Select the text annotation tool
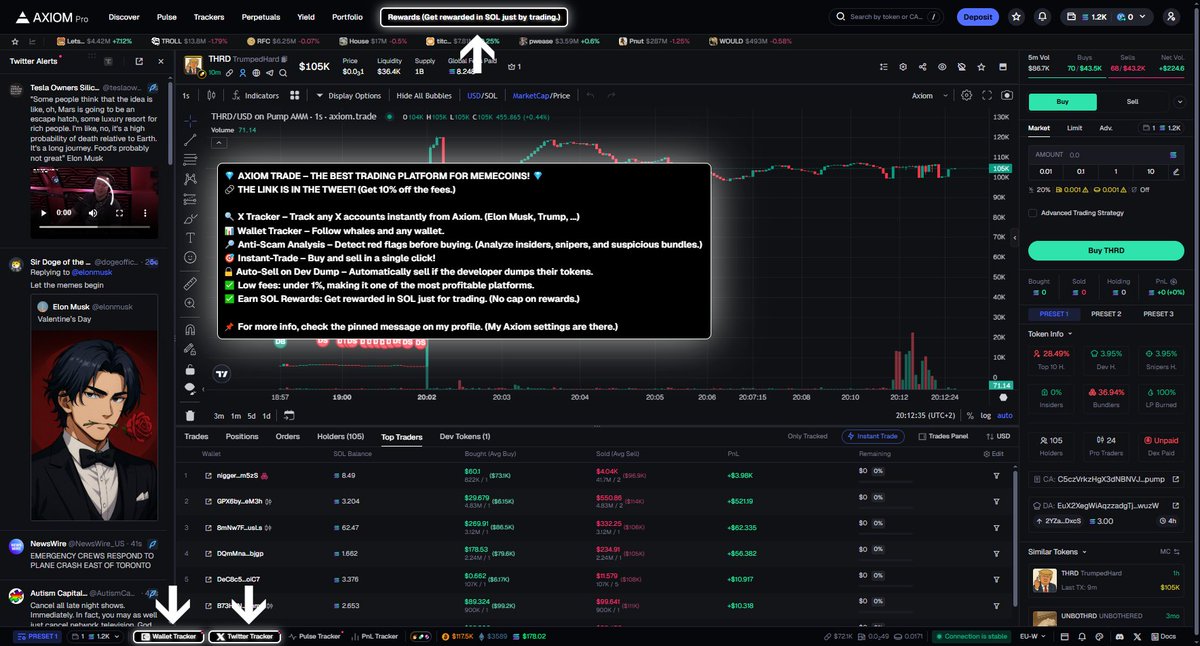1200x646 pixels. (x=190, y=238)
